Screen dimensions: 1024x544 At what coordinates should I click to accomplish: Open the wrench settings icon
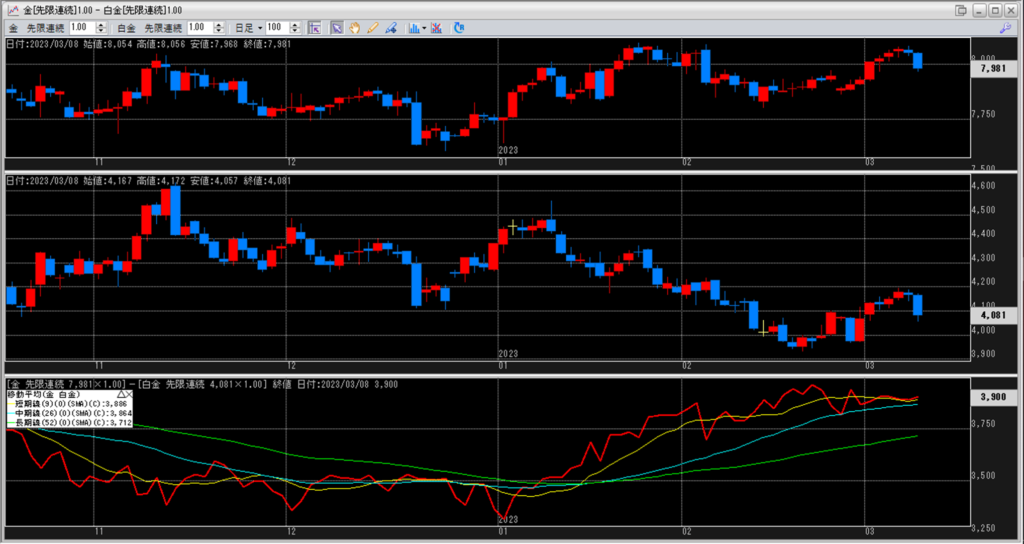click(x=1005, y=27)
